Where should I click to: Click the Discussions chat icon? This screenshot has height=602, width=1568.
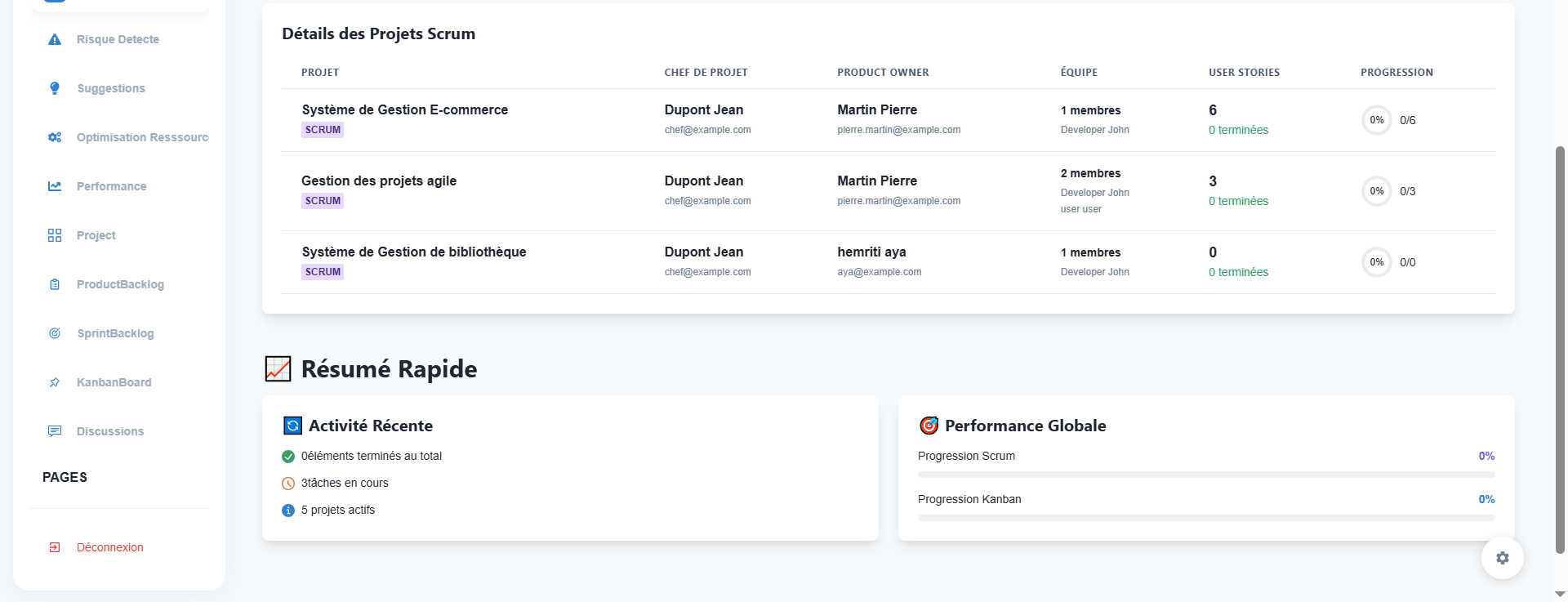pos(55,431)
